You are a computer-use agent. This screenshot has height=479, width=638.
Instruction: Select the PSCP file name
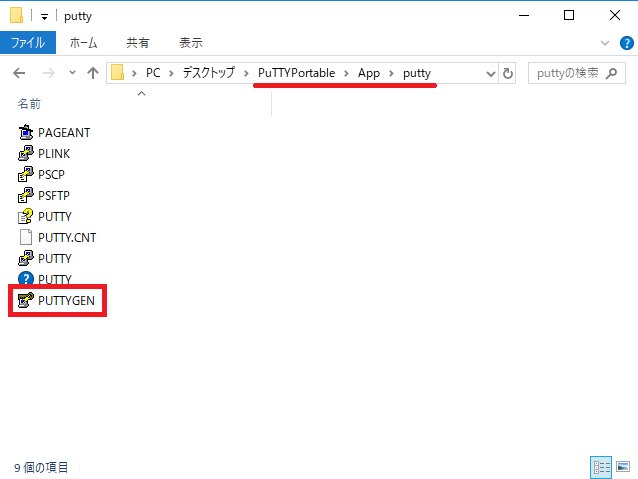click(x=51, y=175)
